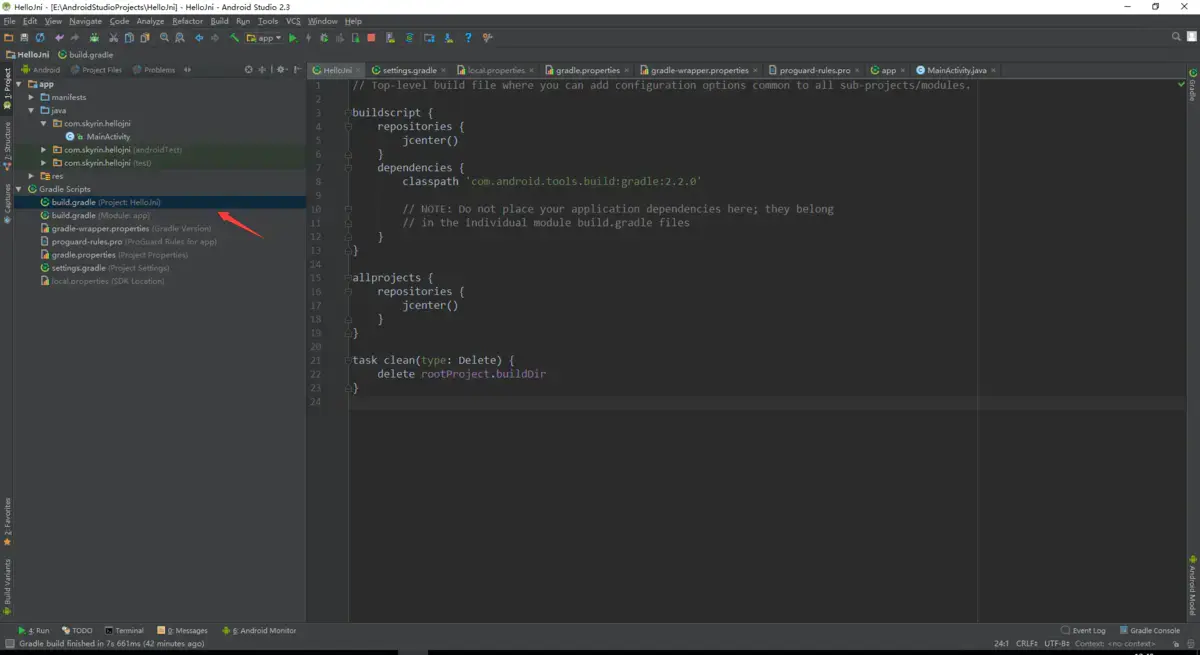Switch to the MainActivity.java tab

956,71
